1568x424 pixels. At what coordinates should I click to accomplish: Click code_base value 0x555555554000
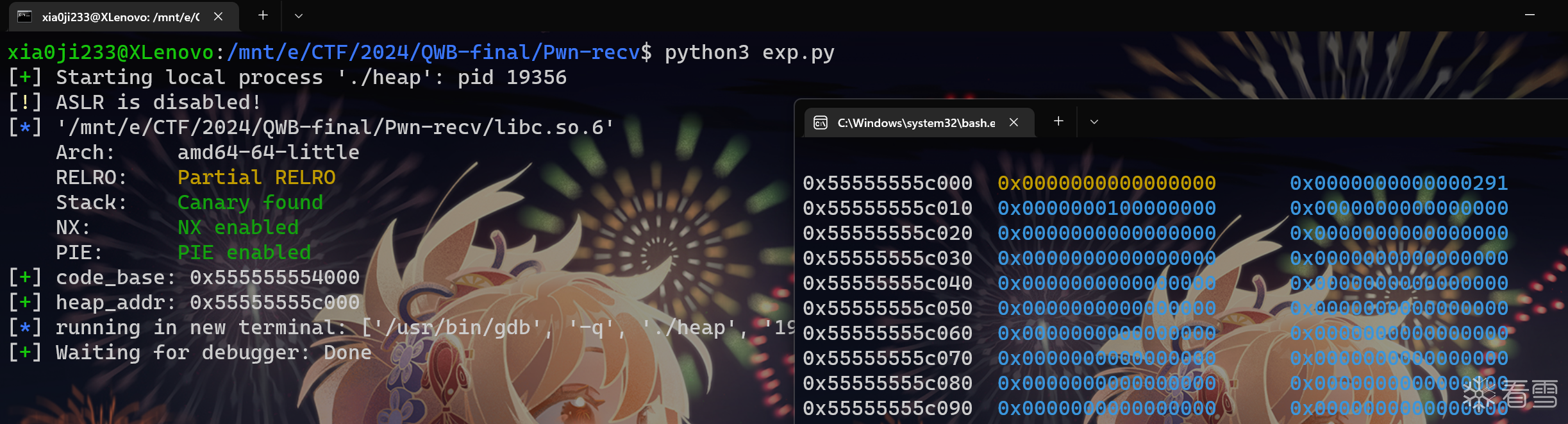pos(275,278)
